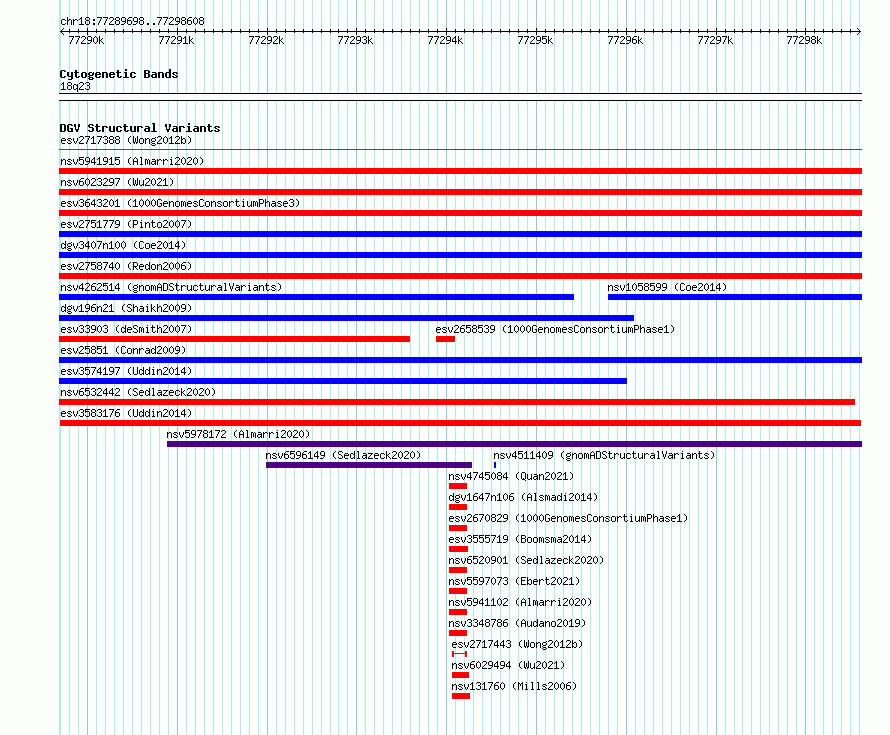The height and width of the screenshot is (735, 890).
Task: Click the nsv4262514 blue variant bar
Action: point(317,297)
